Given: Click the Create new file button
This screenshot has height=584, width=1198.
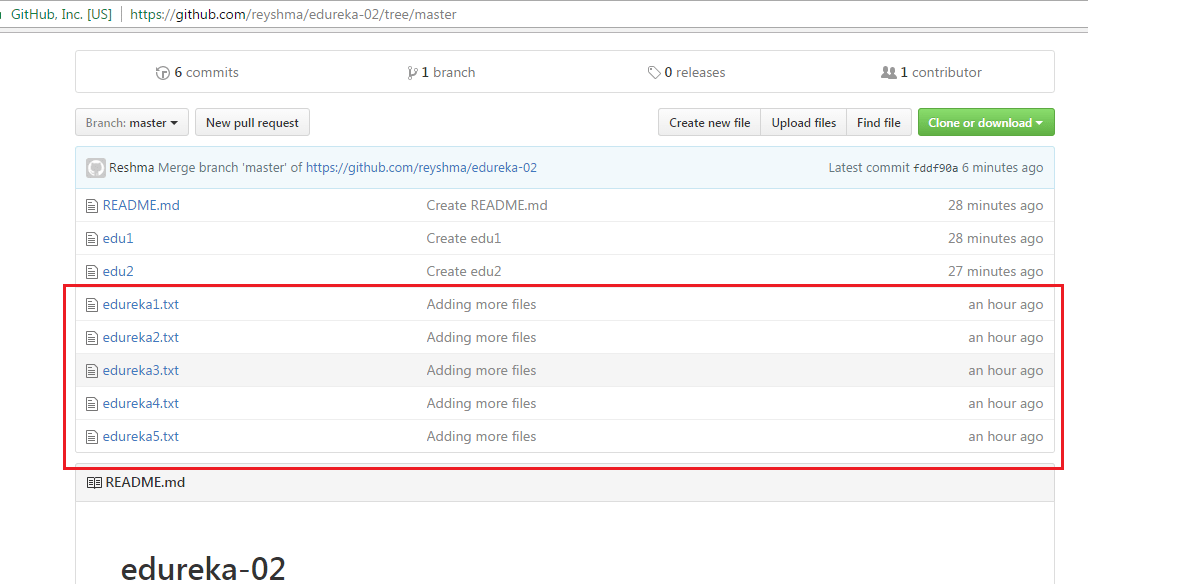Looking at the screenshot, I should (710, 122).
